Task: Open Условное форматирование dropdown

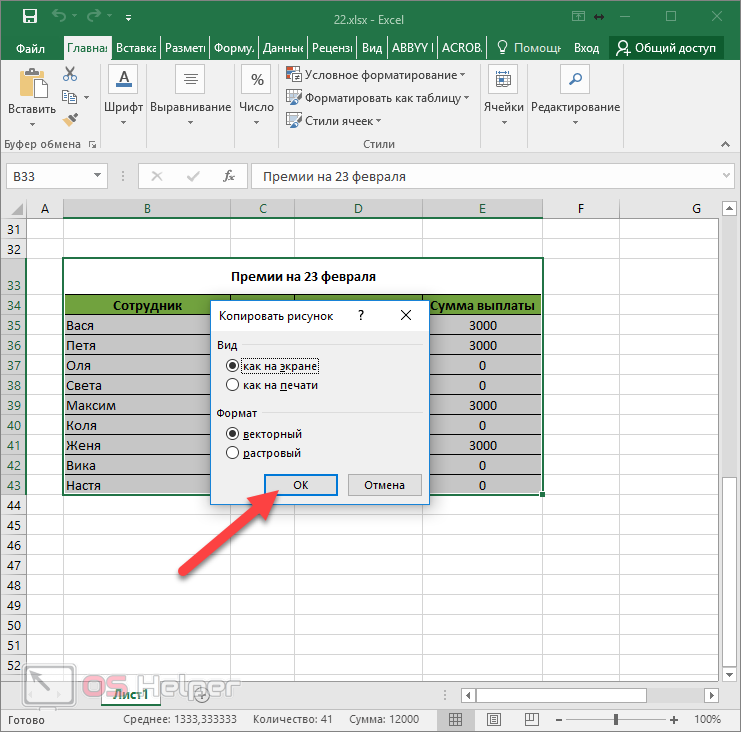Action: coord(376,75)
